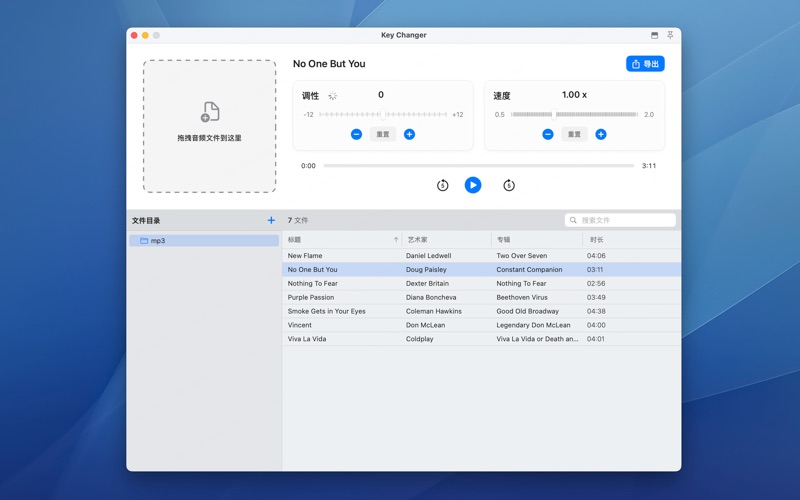Click the 导出 export button
This screenshot has width=800, height=500.
coord(645,64)
